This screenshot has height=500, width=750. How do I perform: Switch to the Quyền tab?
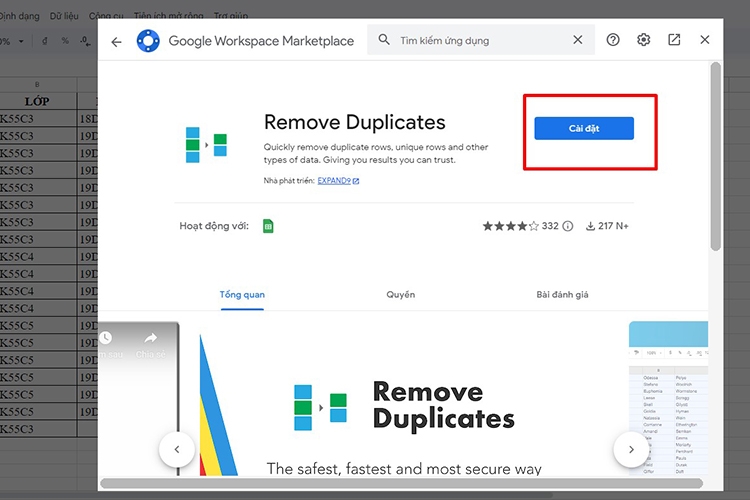(x=401, y=295)
